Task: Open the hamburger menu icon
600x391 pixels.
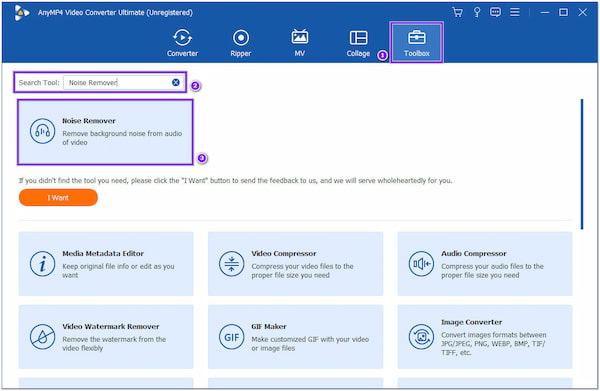Action: 515,12
